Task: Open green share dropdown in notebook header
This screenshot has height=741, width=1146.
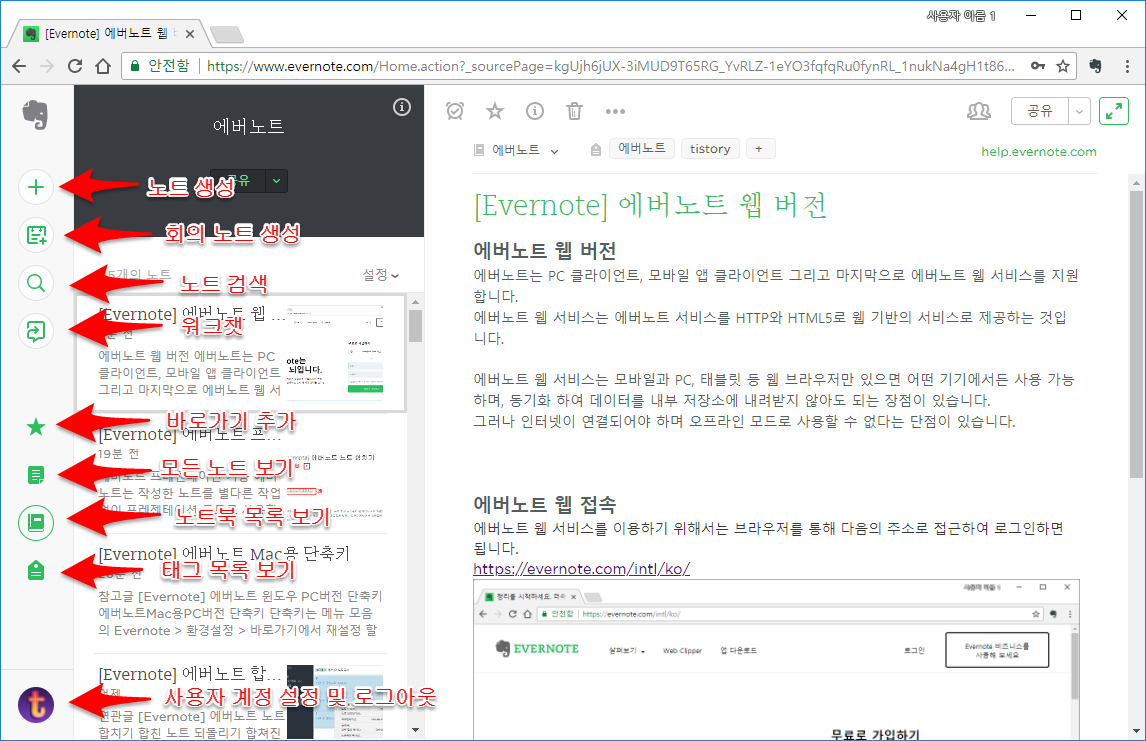Action: click(x=276, y=180)
